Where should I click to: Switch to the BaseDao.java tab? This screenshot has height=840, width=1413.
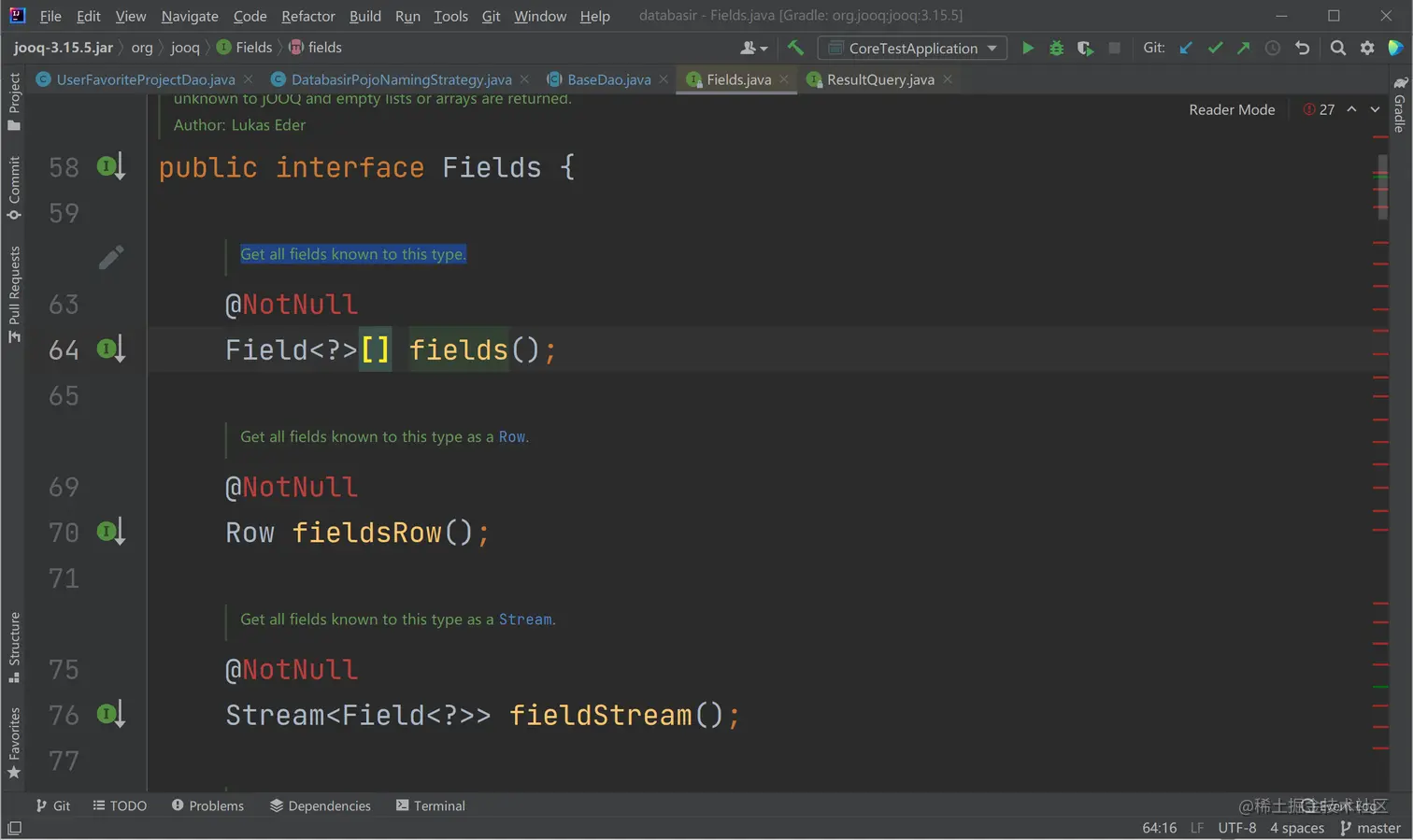coord(608,79)
